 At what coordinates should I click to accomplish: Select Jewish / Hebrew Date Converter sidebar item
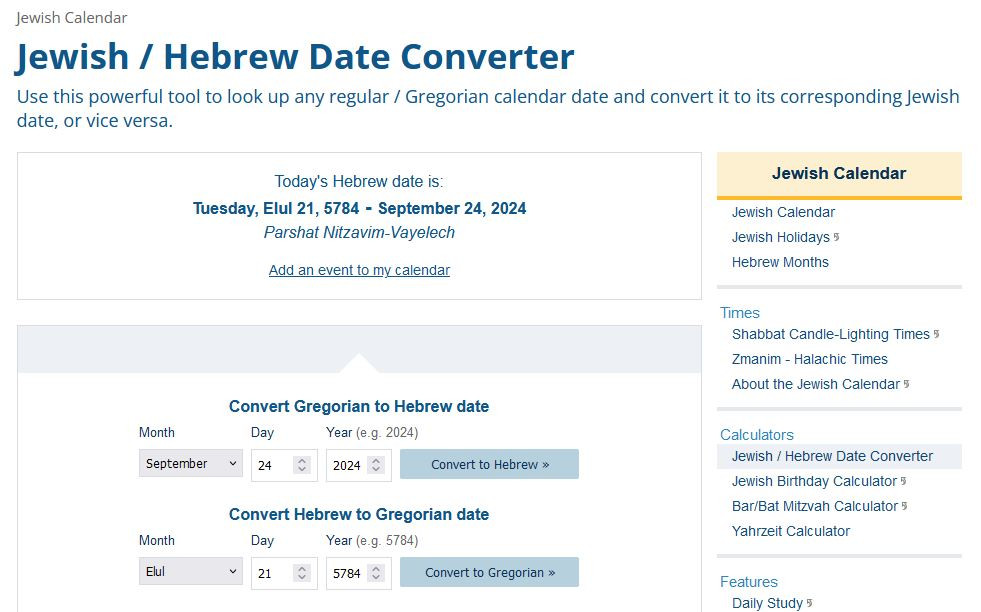click(832, 456)
